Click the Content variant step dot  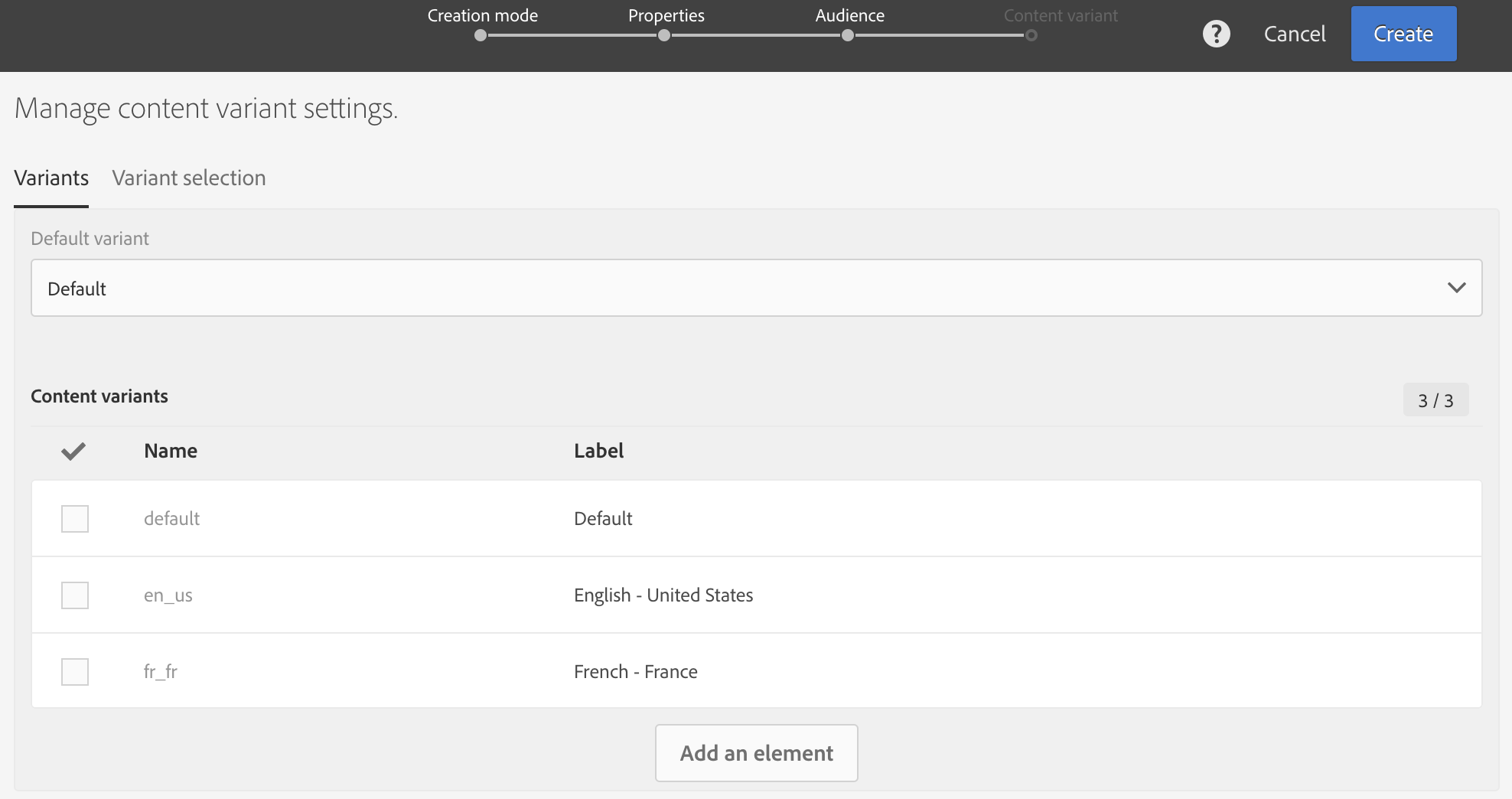click(1031, 35)
